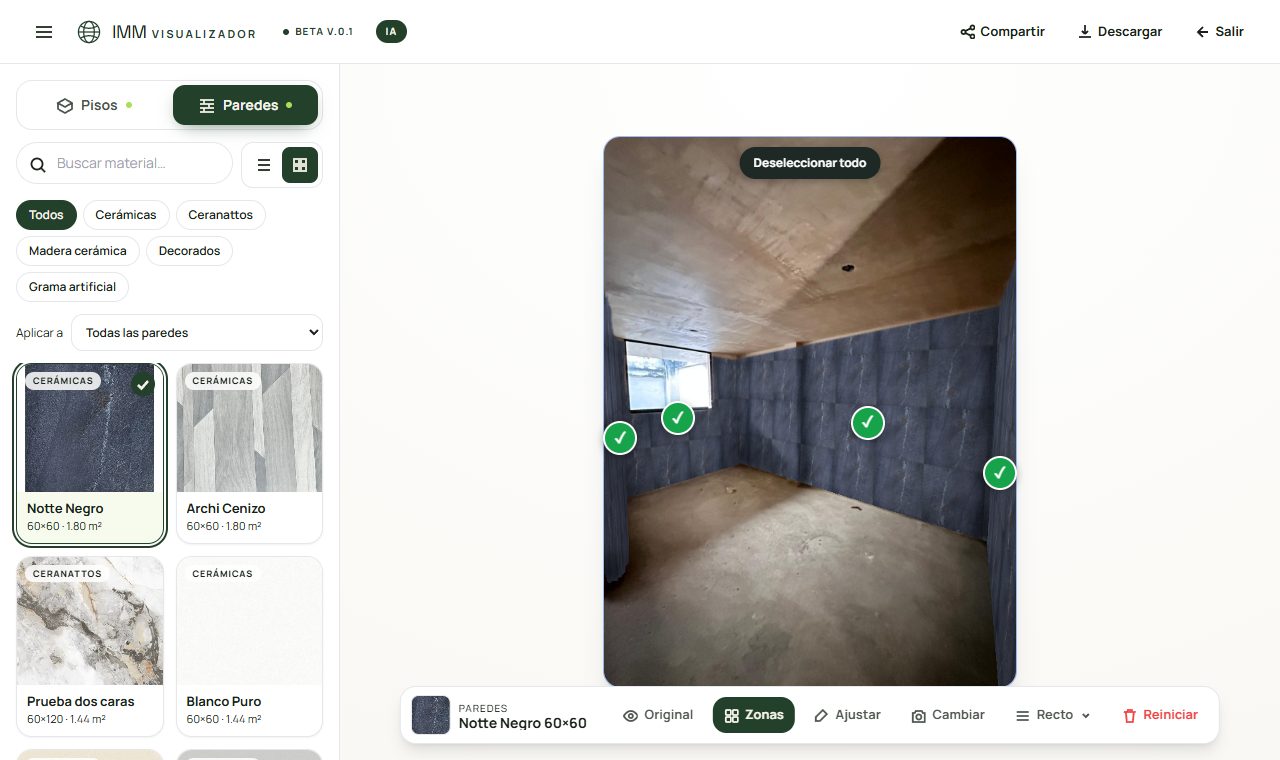
Task: Toggle the window wall zone checkmark
Action: (x=678, y=418)
